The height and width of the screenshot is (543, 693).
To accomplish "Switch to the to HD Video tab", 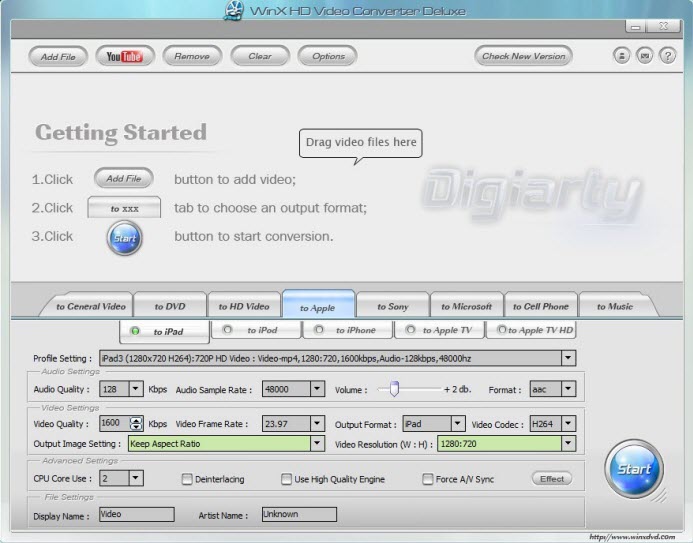I will pos(244,306).
